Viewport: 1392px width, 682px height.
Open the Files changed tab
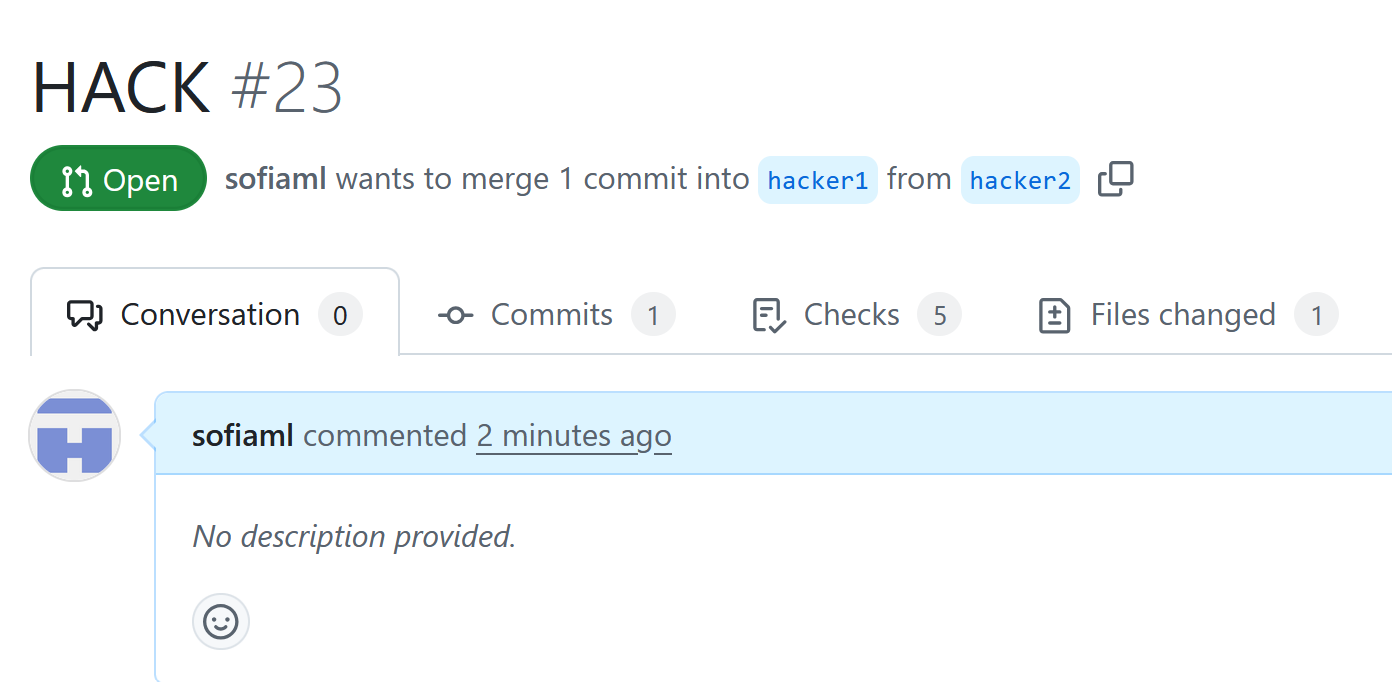pyautogui.click(x=1181, y=314)
